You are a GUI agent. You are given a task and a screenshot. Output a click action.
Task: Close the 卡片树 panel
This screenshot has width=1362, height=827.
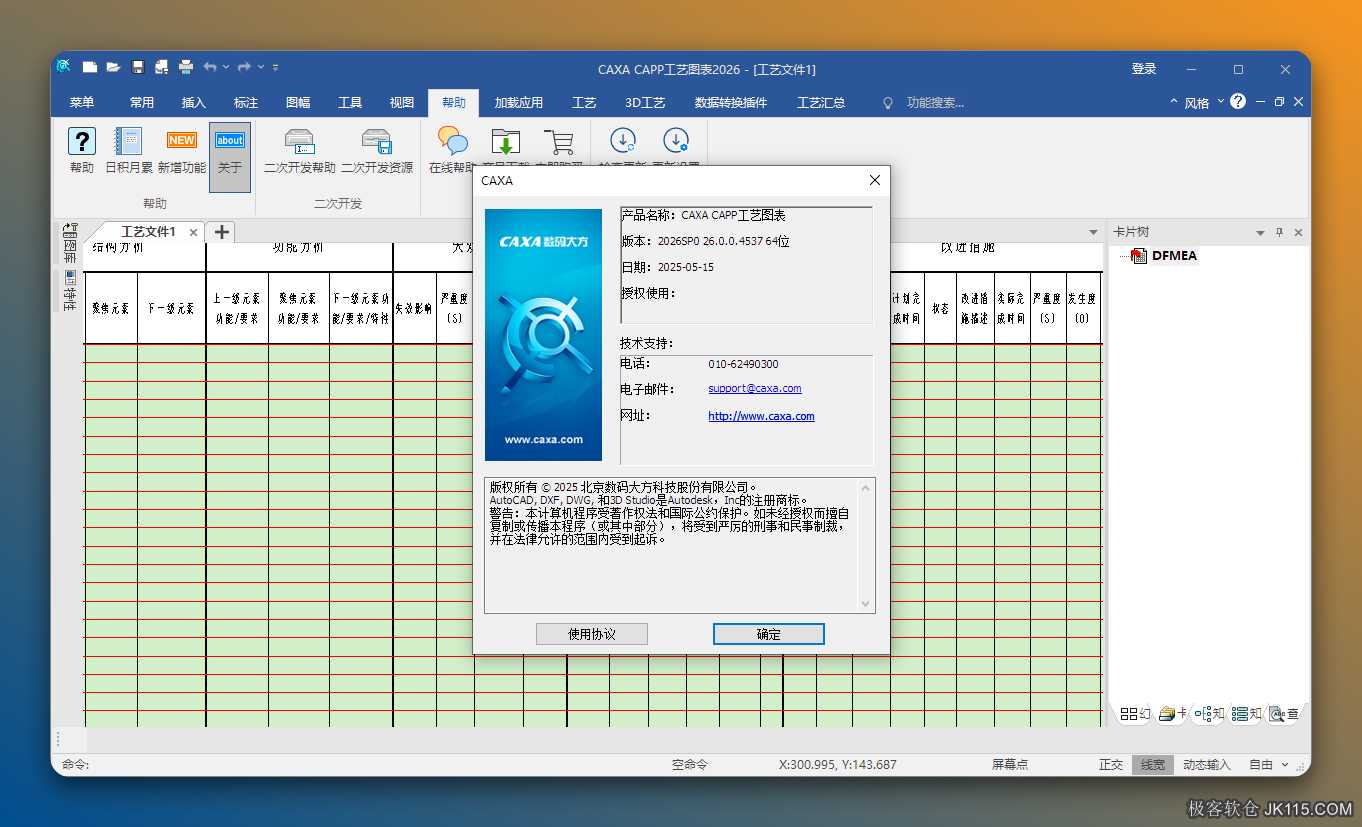click(1298, 232)
